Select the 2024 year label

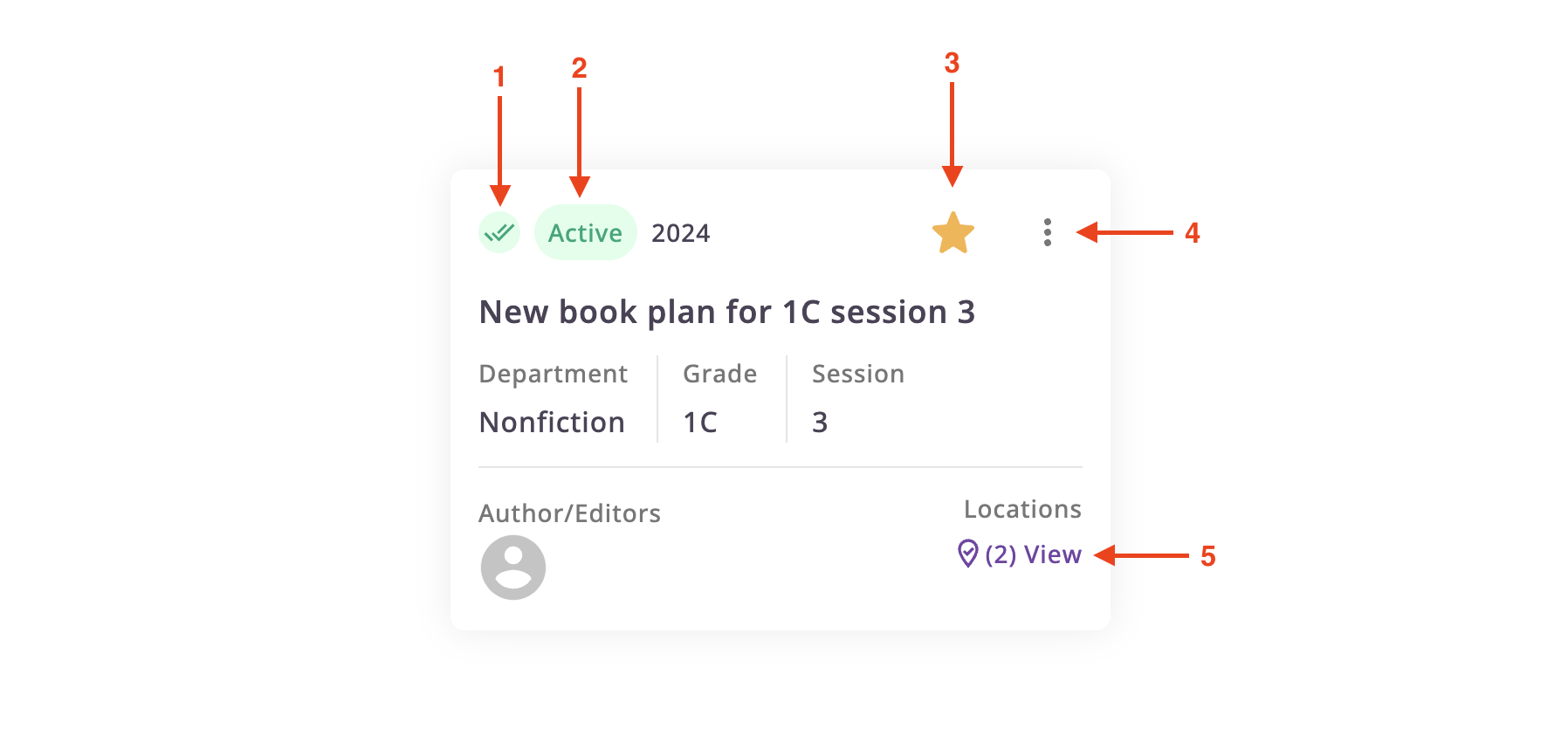pos(681,233)
